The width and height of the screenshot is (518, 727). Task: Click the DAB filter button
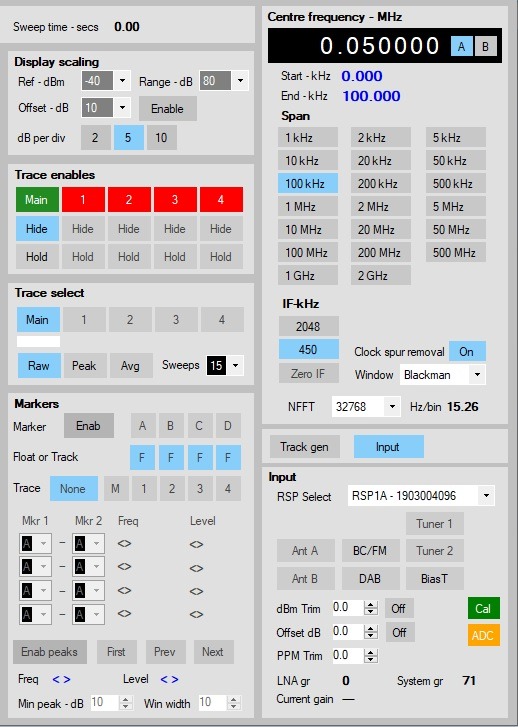tap(371, 578)
